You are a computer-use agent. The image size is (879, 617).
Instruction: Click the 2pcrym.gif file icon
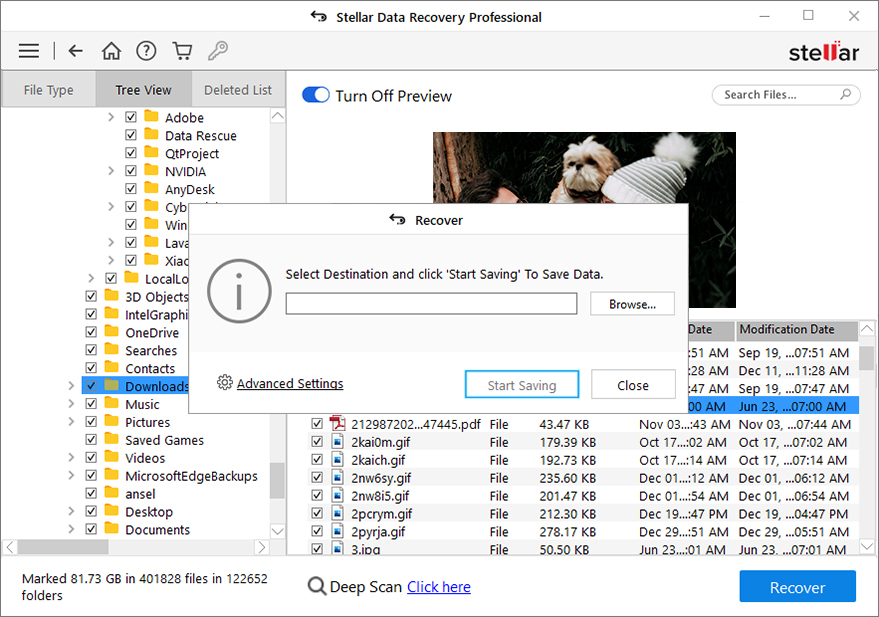(x=337, y=513)
